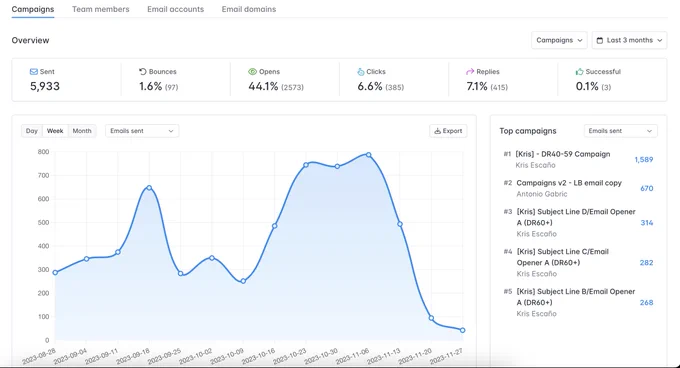Click the Export download icon
This screenshot has height=368, width=680.
click(438, 131)
